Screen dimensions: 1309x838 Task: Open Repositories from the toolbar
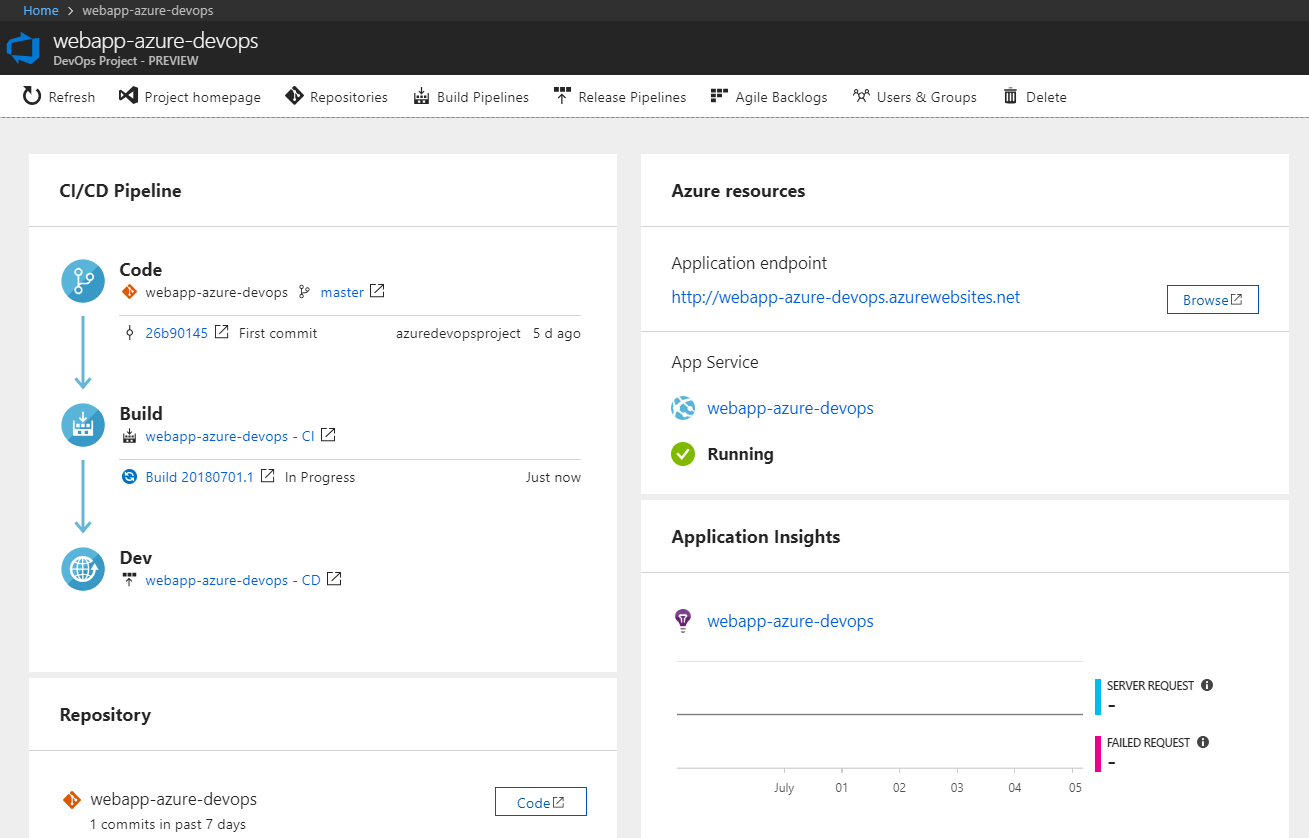point(336,97)
